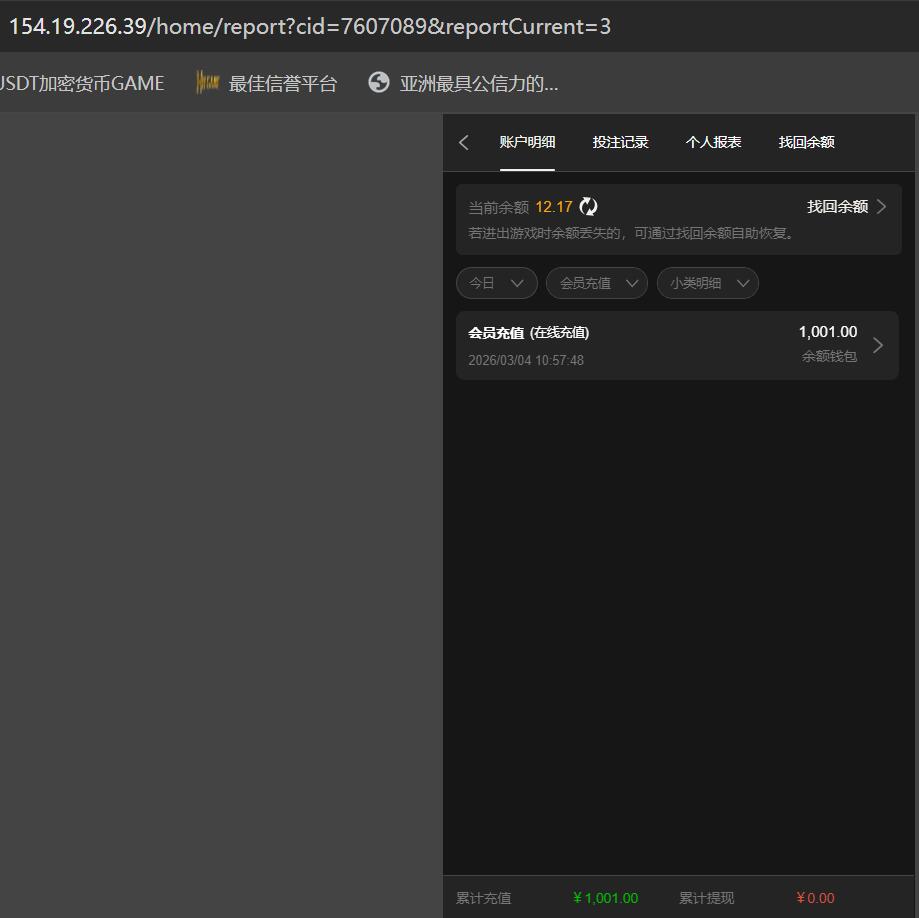The width and height of the screenshot is (919, 918).
Task: Click the browser address bar URL
Action: (x=310, y=26)
